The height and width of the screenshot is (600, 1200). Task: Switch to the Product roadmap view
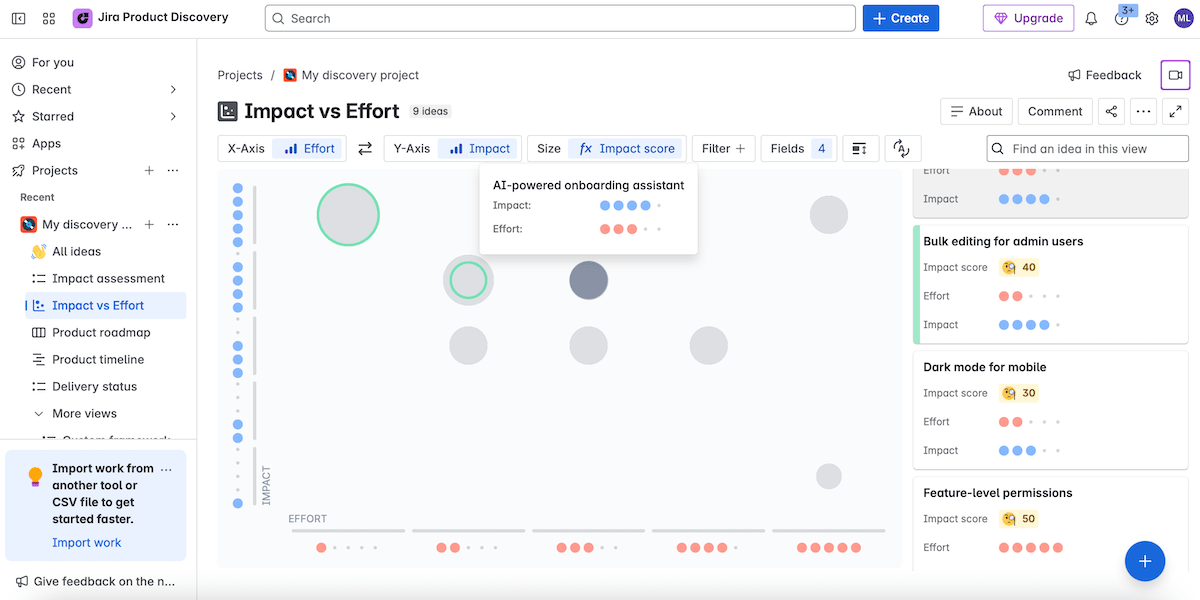(100, 332)
